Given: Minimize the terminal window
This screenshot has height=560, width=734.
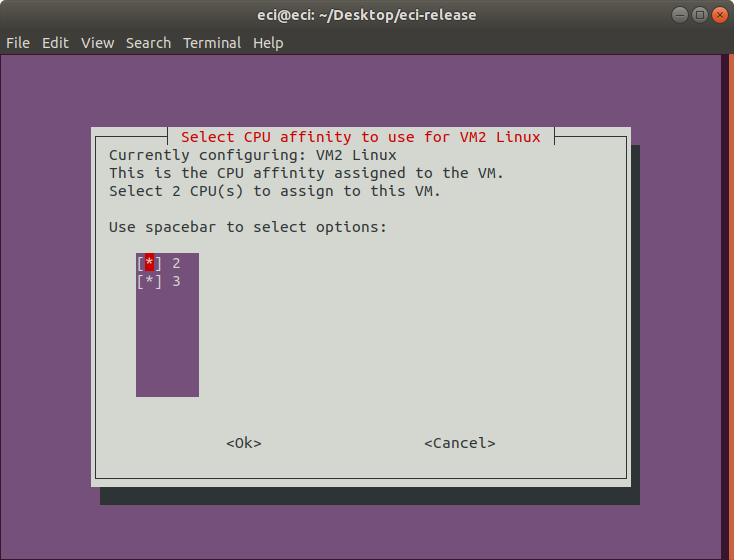Looking at the screenshot, I should point(680,15).
